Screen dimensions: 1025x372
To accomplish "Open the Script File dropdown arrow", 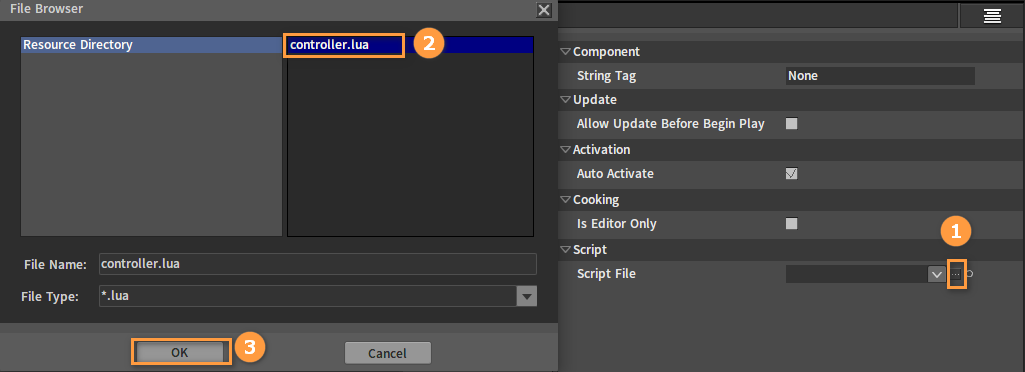I will click(x=937, y=275).
